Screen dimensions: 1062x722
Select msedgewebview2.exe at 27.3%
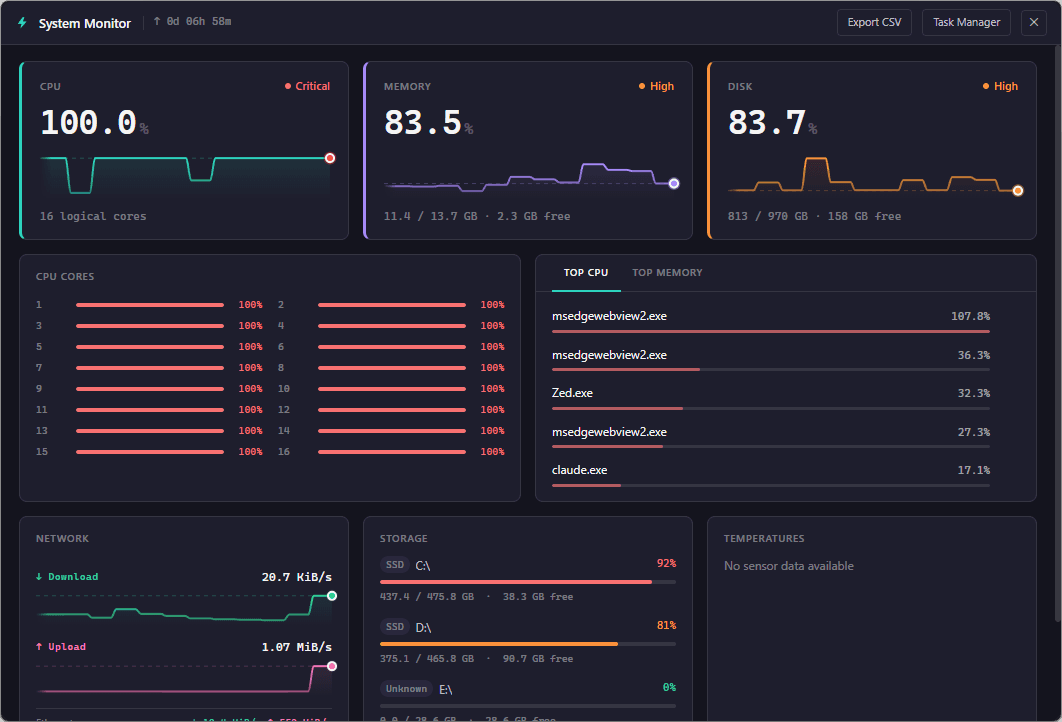coord(771,437)
